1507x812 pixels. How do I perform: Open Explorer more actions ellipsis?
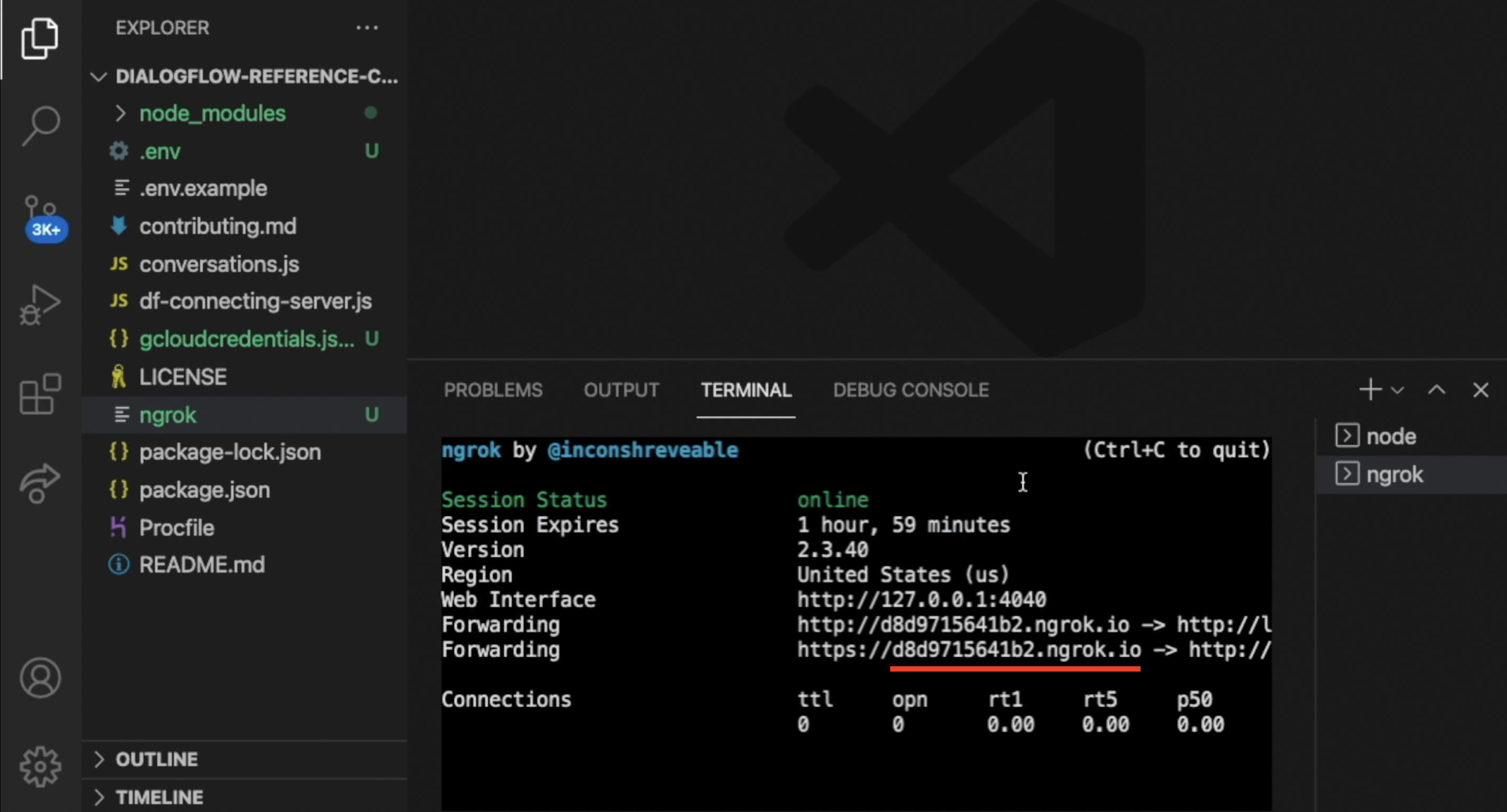pyautogui.click(x=367, y=27)
